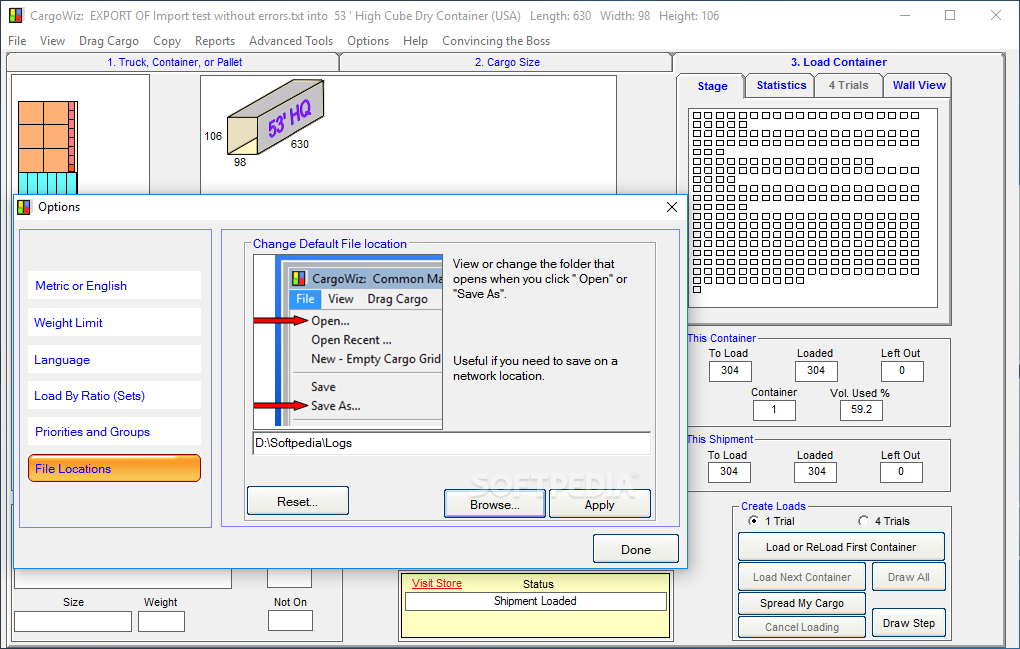Click the Size input field
1020x649 pixels.
point(73,621)
